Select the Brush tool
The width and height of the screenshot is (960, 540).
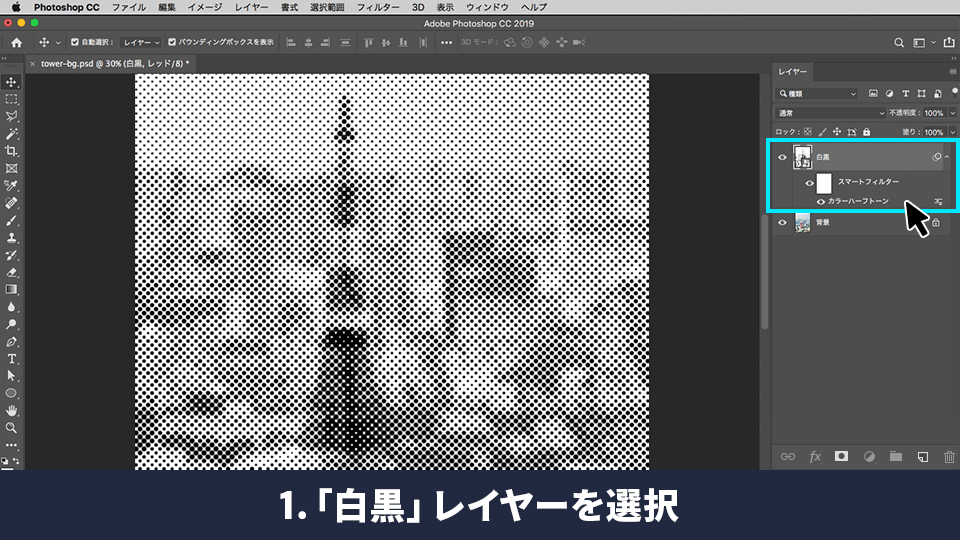pos(11,220)
